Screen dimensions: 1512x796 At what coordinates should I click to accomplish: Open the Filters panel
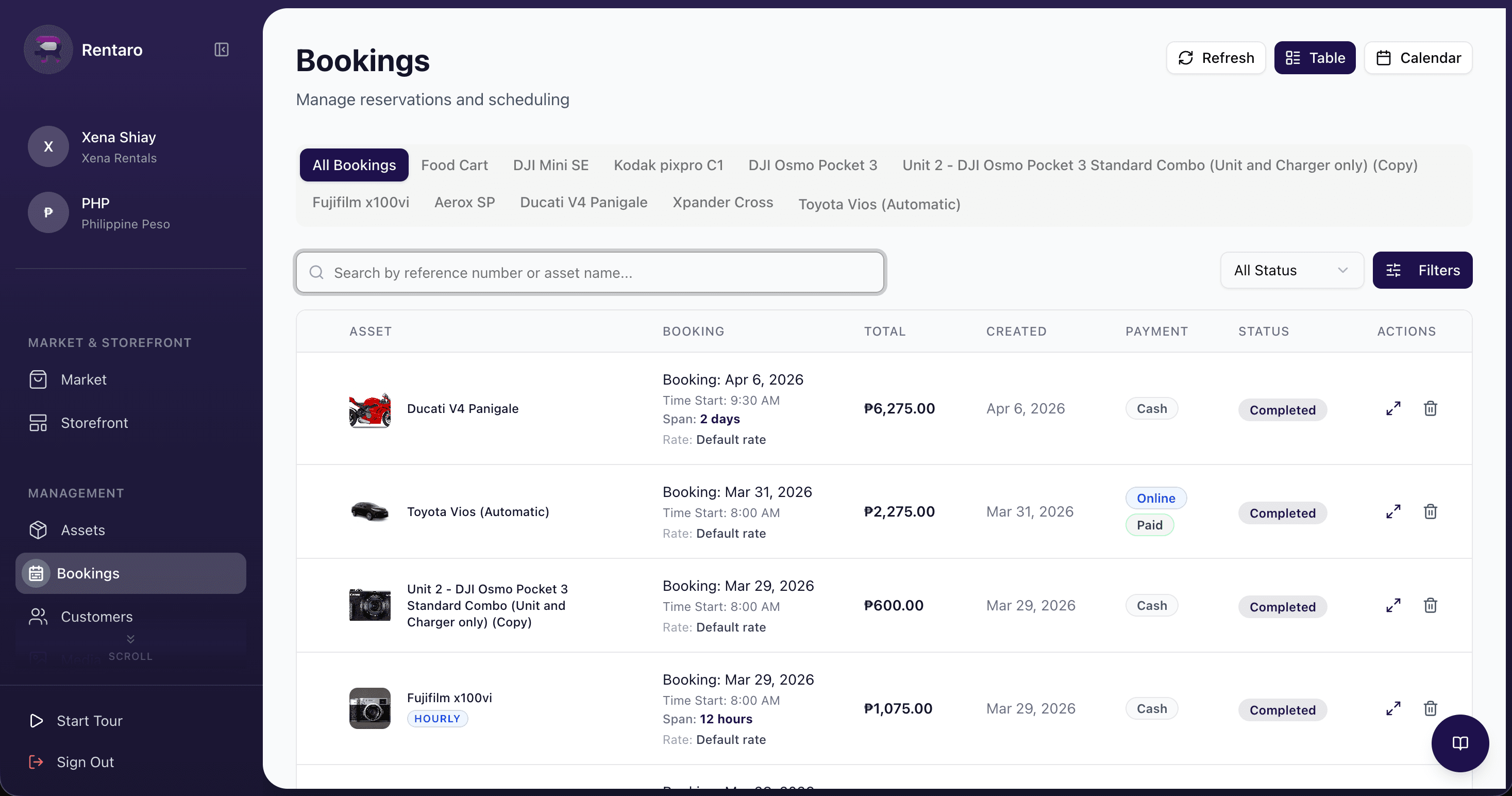point(1422,270)
